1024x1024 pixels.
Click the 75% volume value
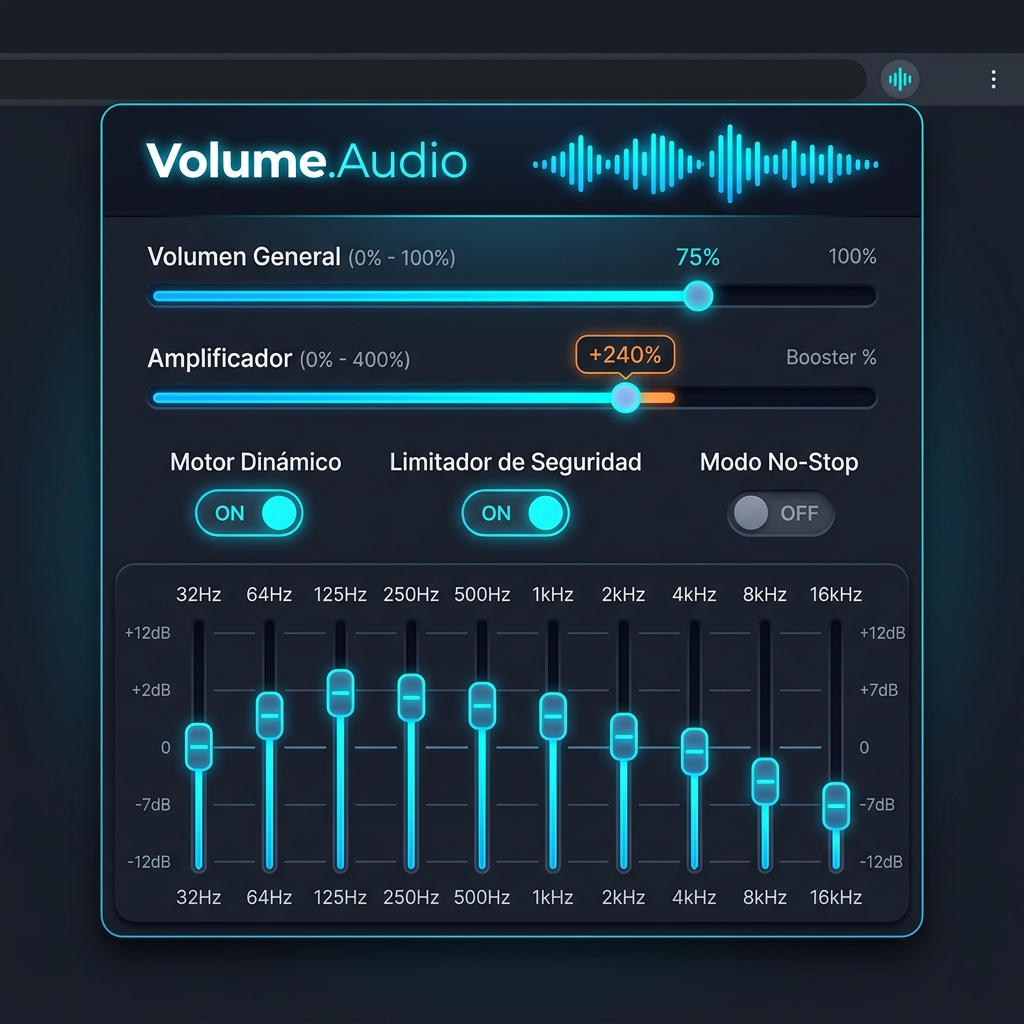point(697,257)
